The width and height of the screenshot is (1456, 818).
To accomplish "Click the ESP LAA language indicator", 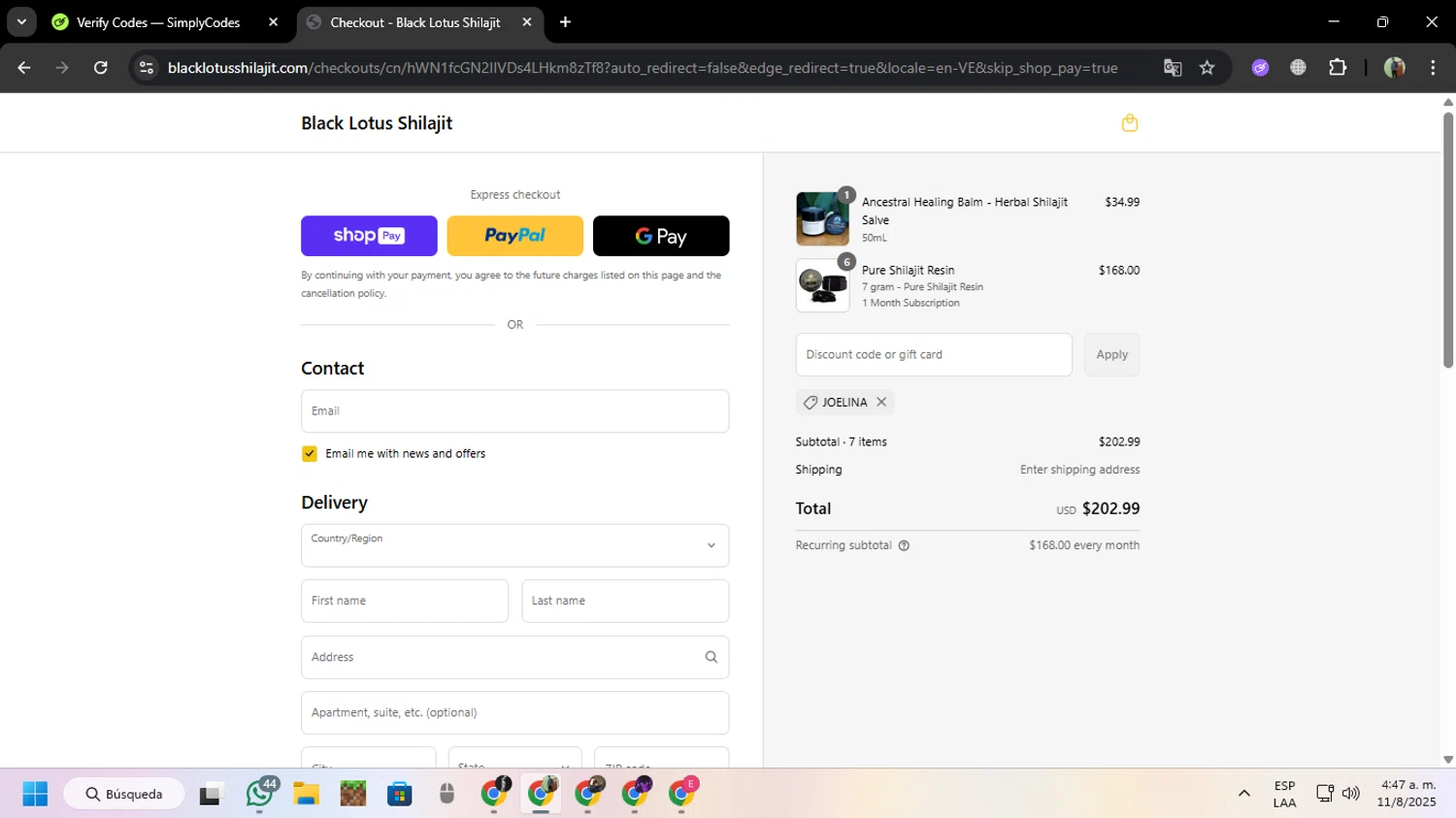I will [1284, 794].
